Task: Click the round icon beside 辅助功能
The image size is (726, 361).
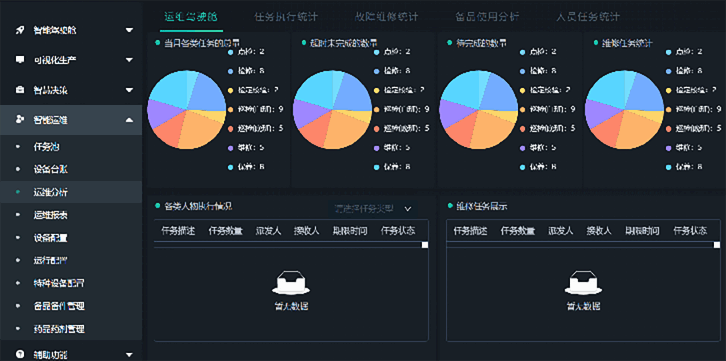Action: (x=20, y=355)
